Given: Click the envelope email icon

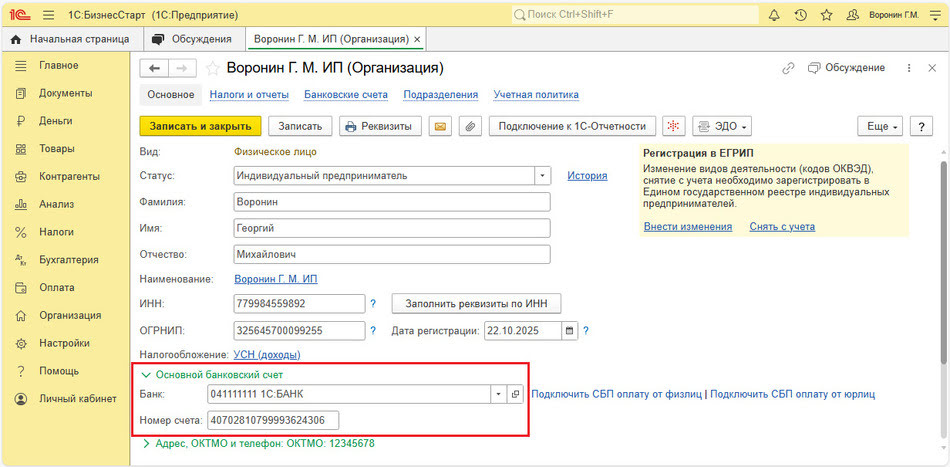Looking at the screenshot, I should point(440,127).
